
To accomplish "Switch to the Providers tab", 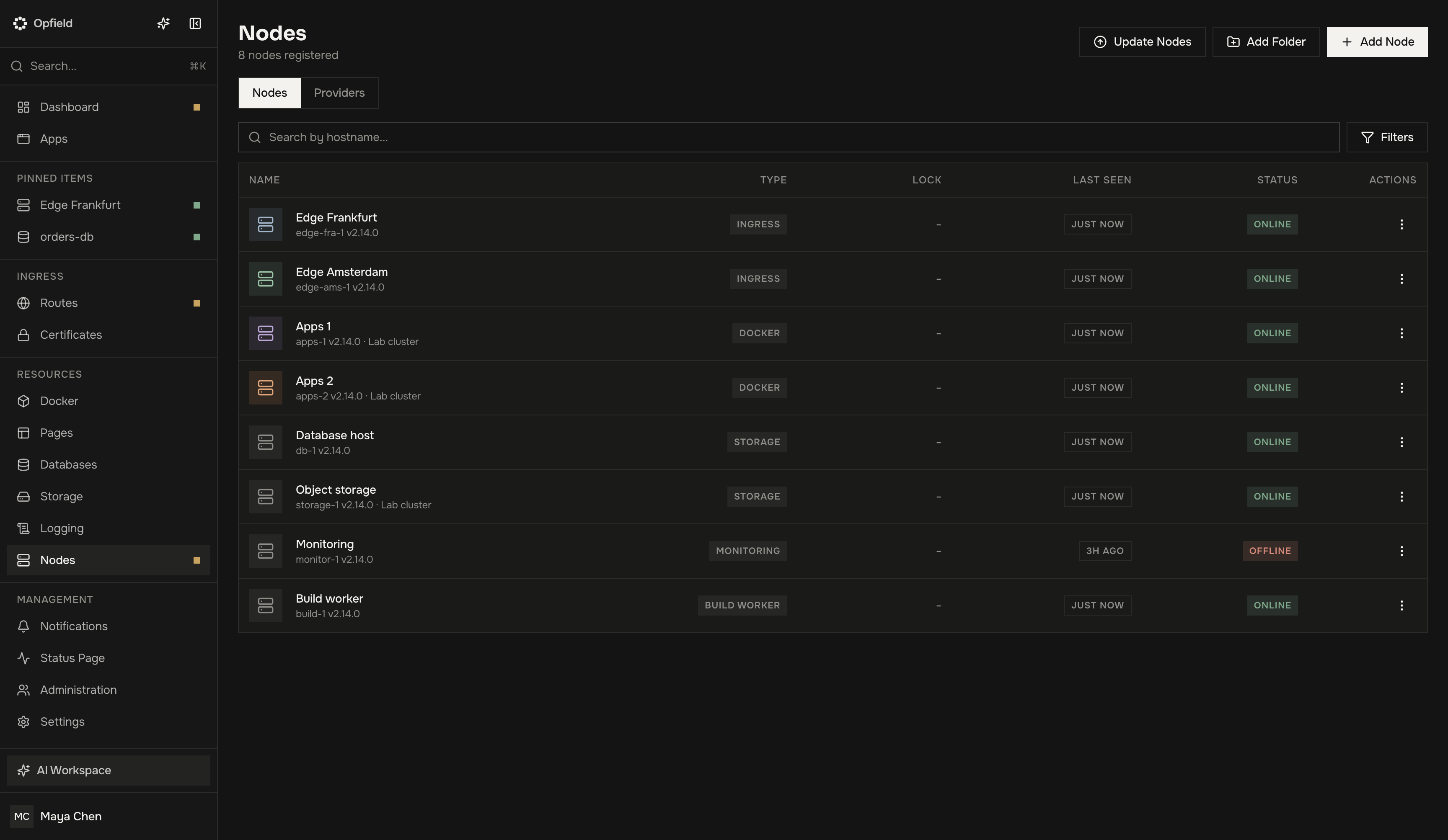I will click(339, 93).
